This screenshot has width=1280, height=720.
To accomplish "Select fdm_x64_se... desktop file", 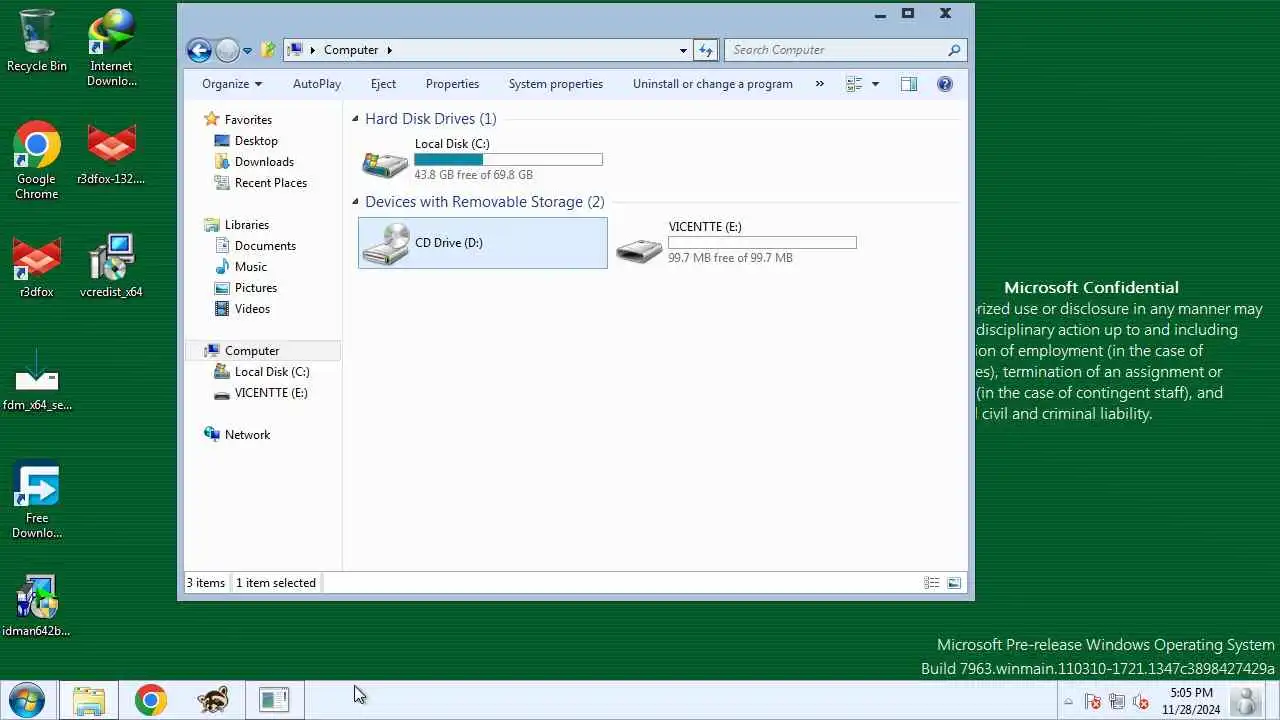I will [37, 380].
